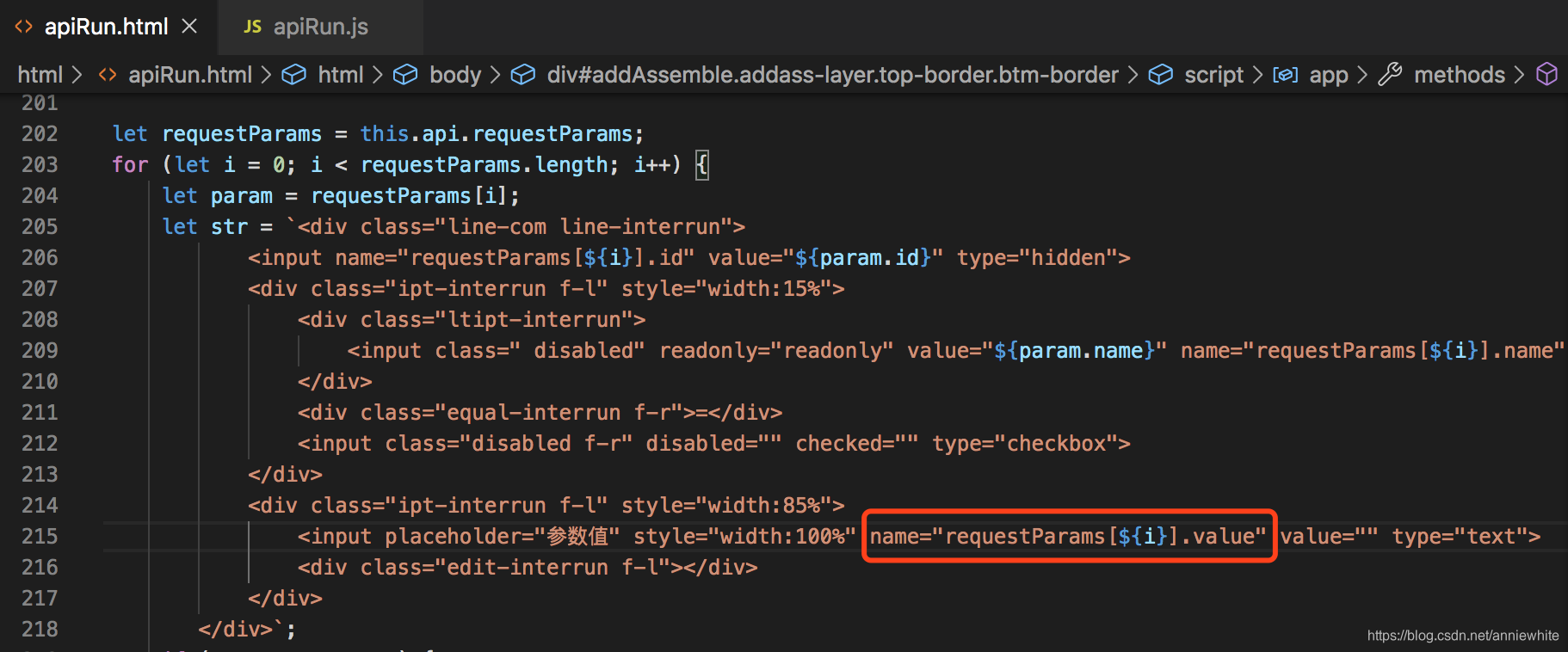Click type="text" on line 215
The height and width of the screenshot is (652, 1568).
pos(1460,537)
